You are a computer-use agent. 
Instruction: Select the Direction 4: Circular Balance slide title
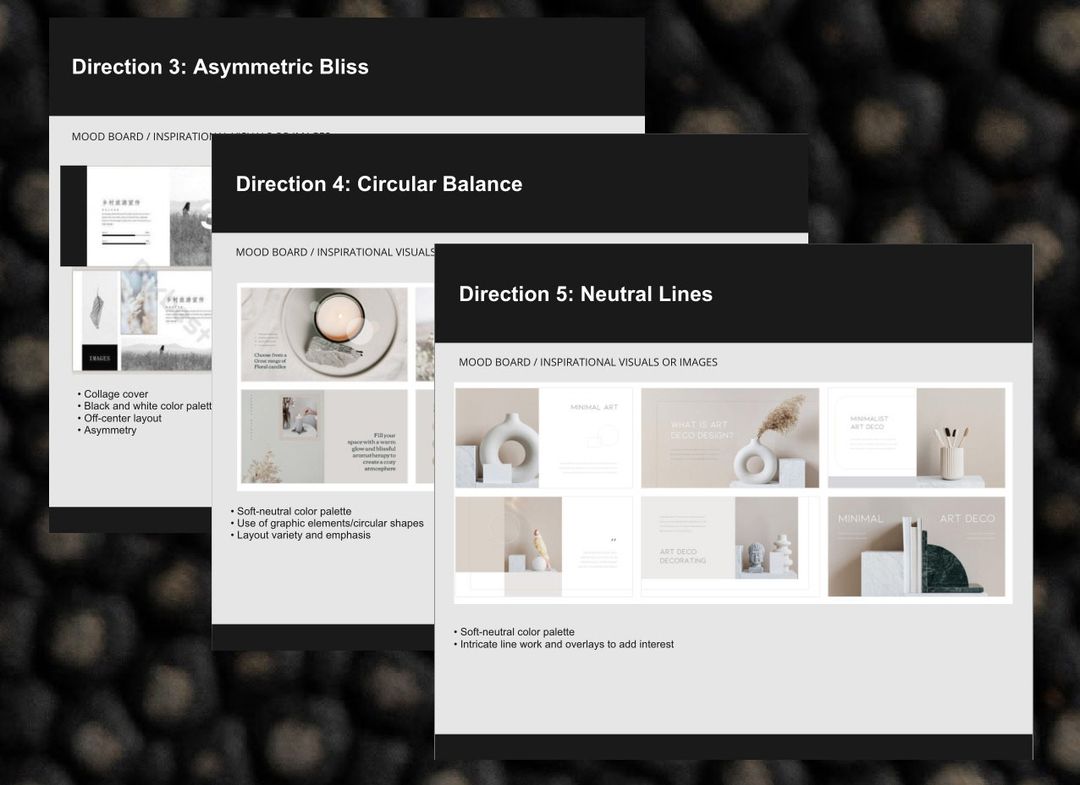point(378,184)
